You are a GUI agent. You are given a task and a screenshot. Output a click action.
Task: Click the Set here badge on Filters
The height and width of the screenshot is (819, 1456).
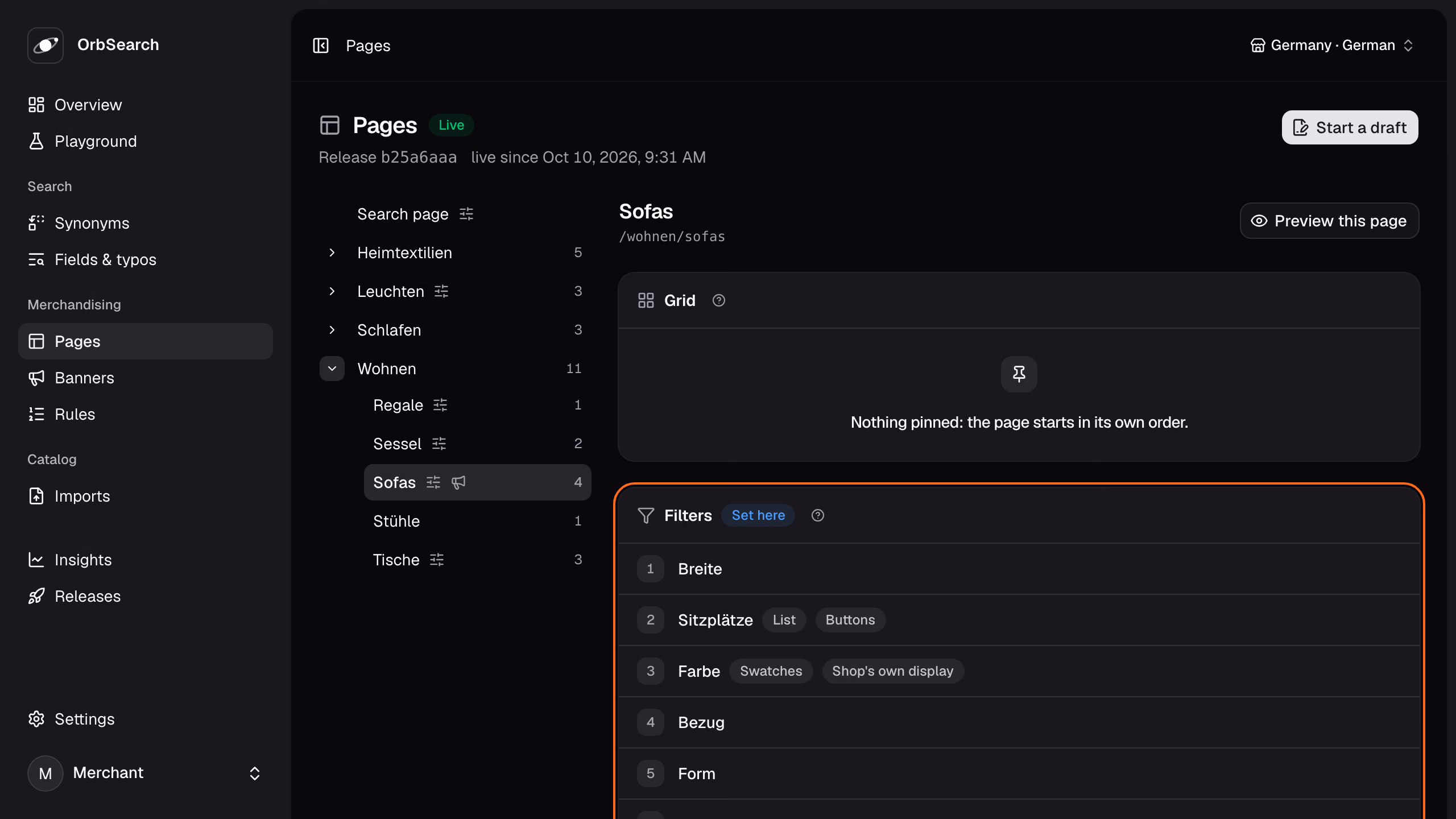[x=758, y=515]
